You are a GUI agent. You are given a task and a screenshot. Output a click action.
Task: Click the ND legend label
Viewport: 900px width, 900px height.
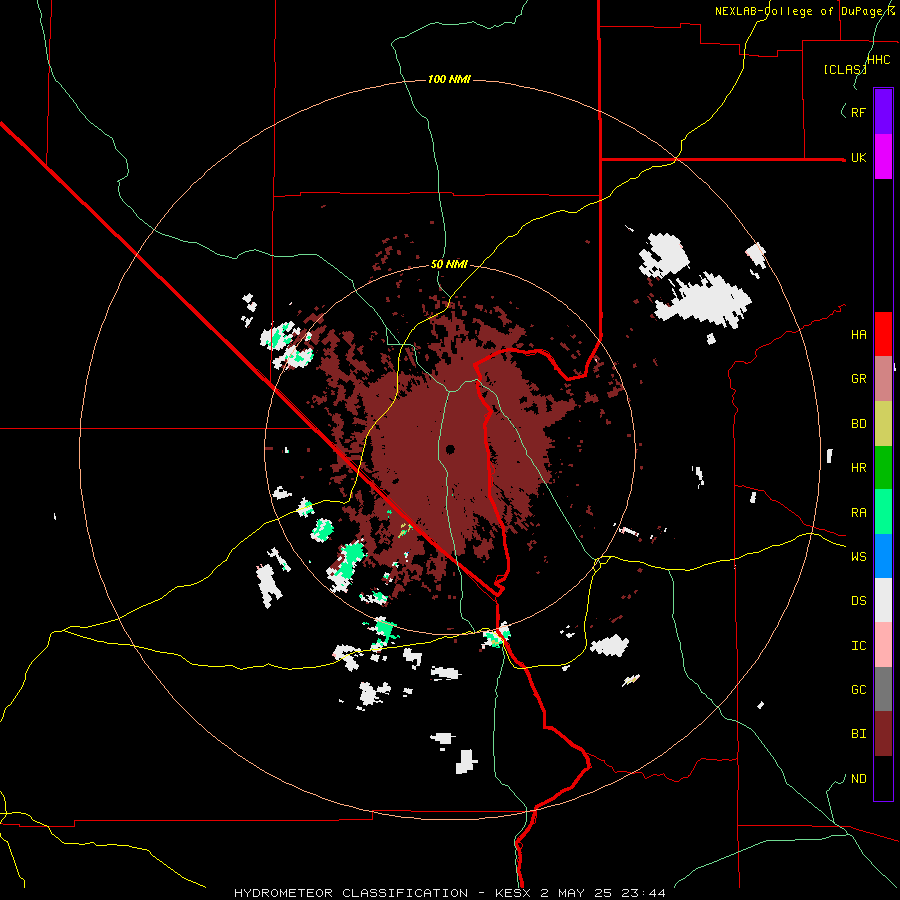coord(858,779)
